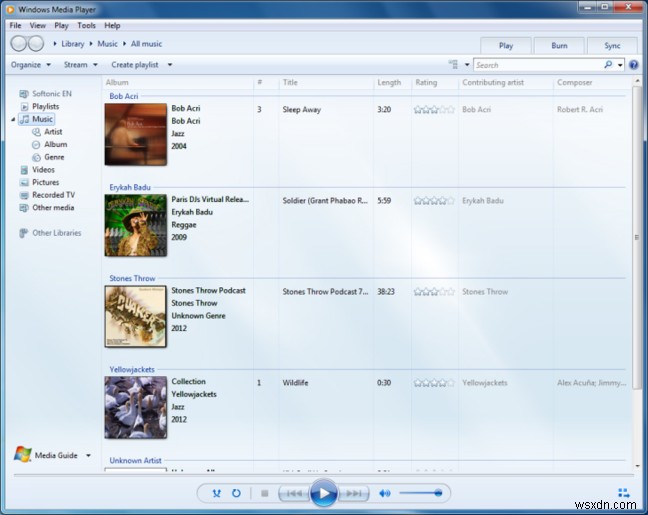Click the View options icon
This screenshot has height=515, width=648.
pyautogui.click(x=453, y=64)
